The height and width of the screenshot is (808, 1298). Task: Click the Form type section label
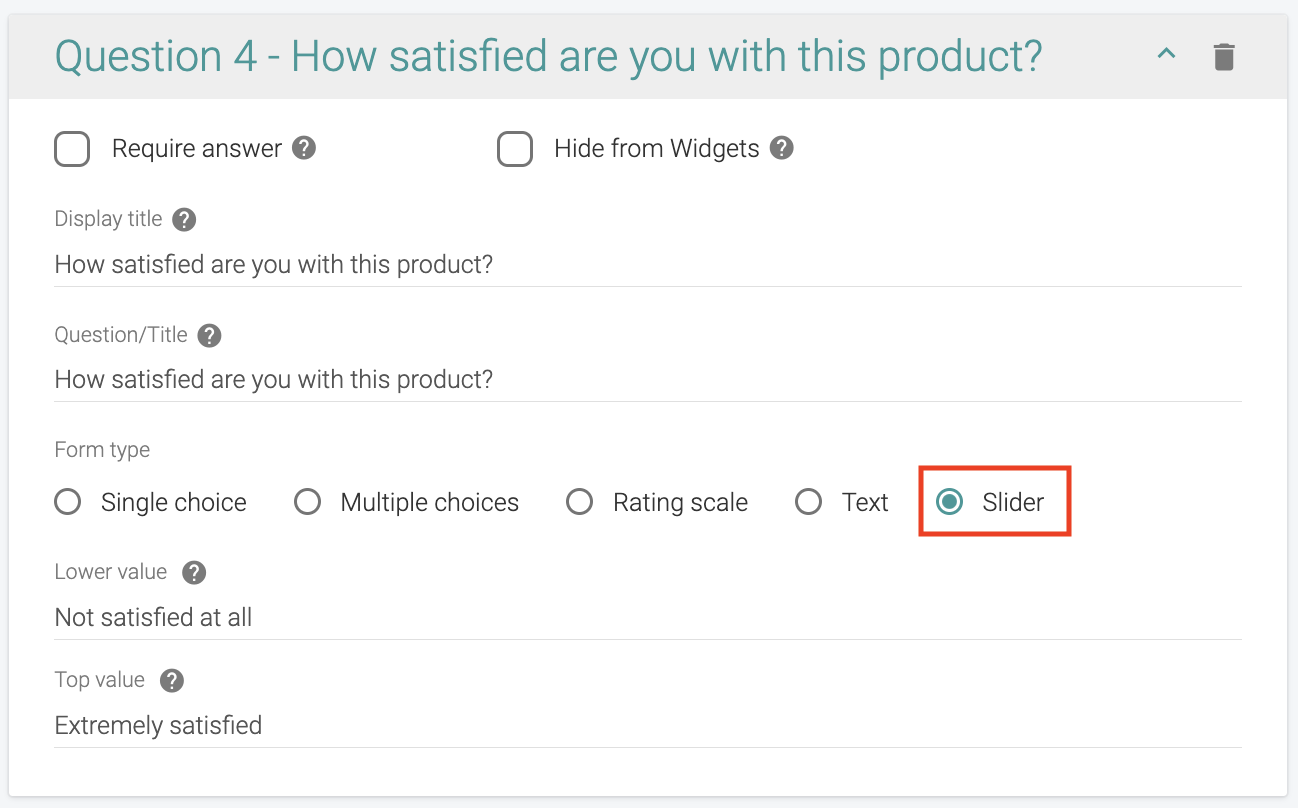tap(101, 449)
